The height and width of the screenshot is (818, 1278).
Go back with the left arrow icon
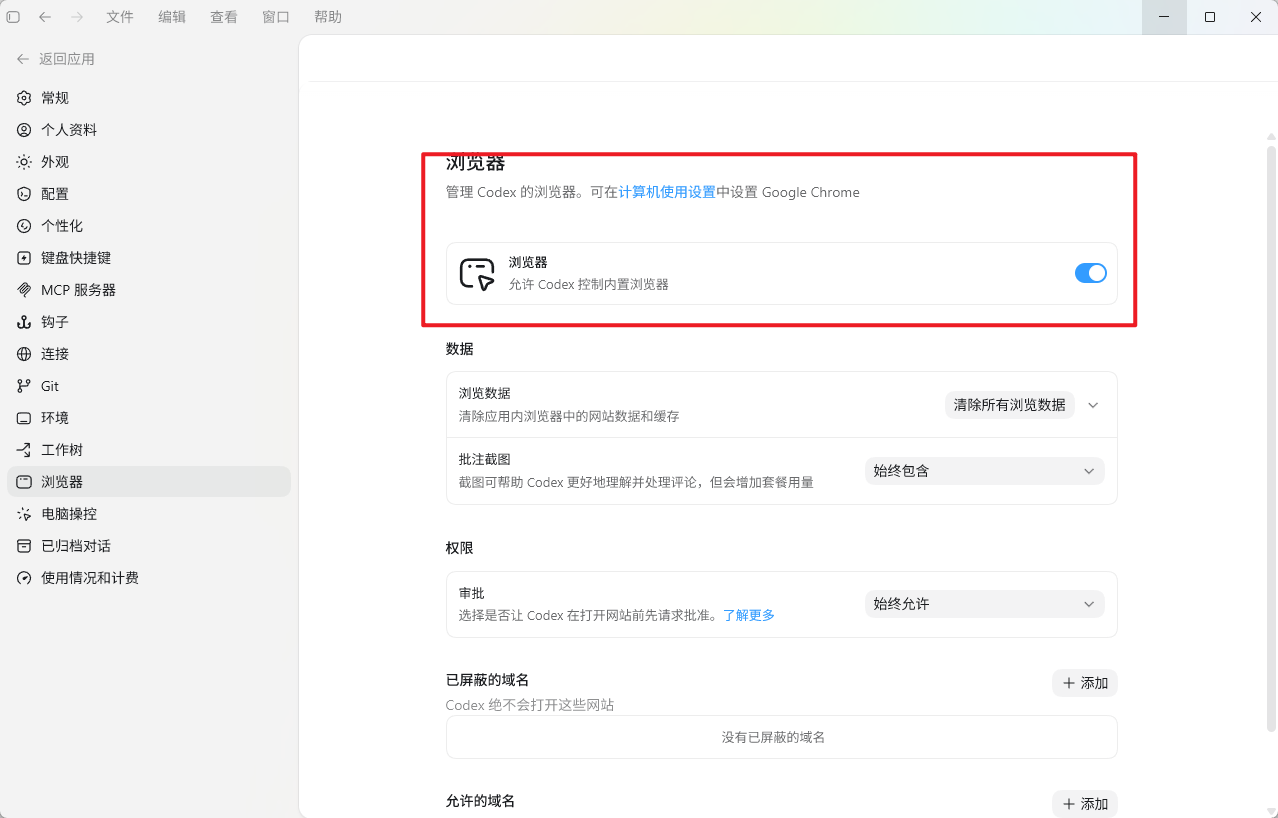[45, 17]
